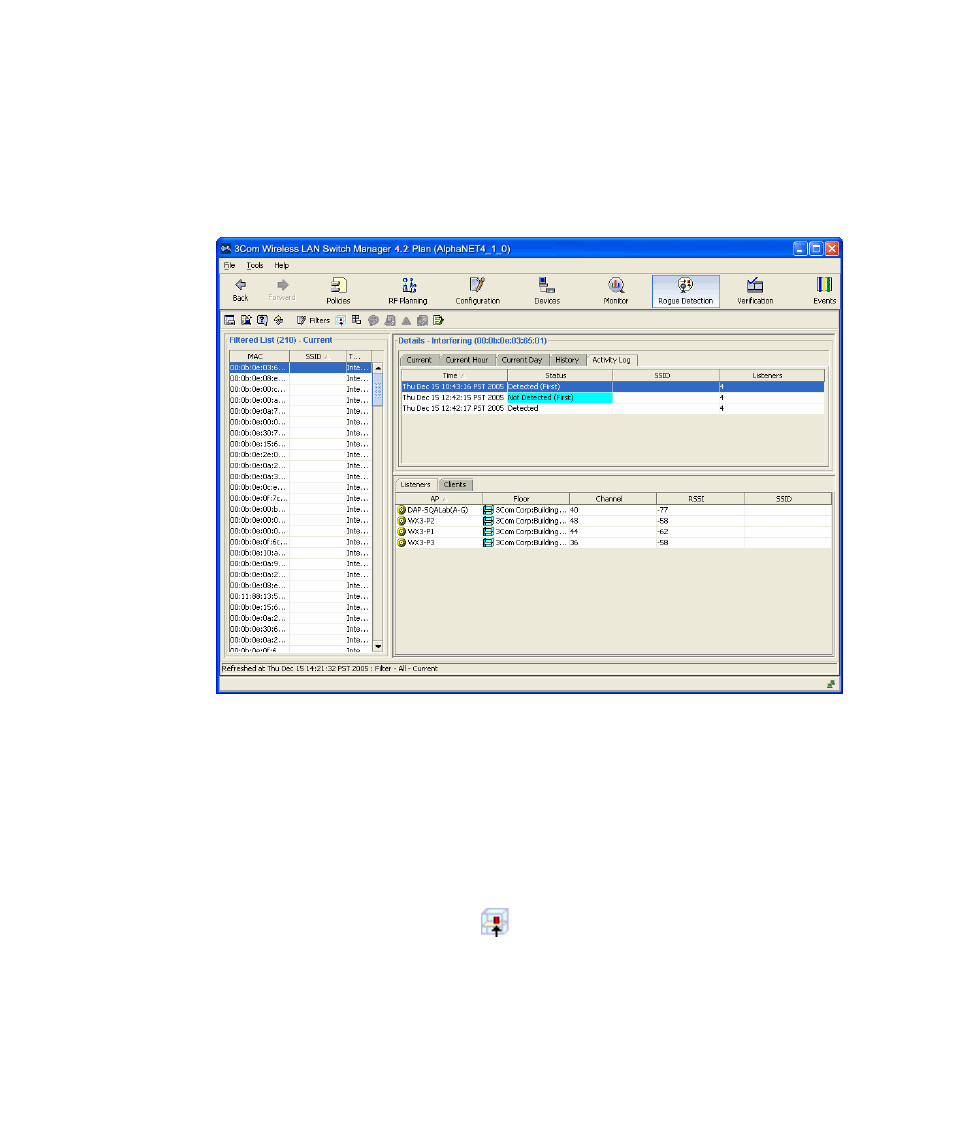
Task: Select the Listeners tab
Action: [416, 484]
